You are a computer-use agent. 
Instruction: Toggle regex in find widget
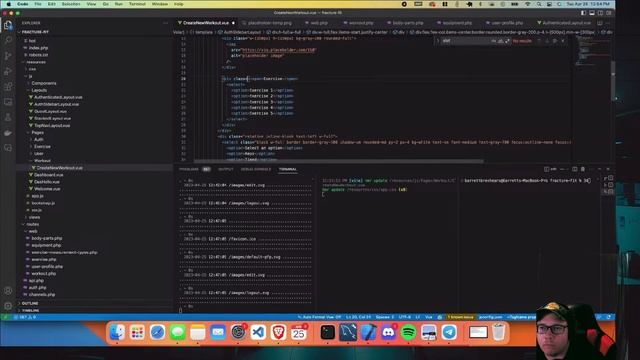coord(507,41)
